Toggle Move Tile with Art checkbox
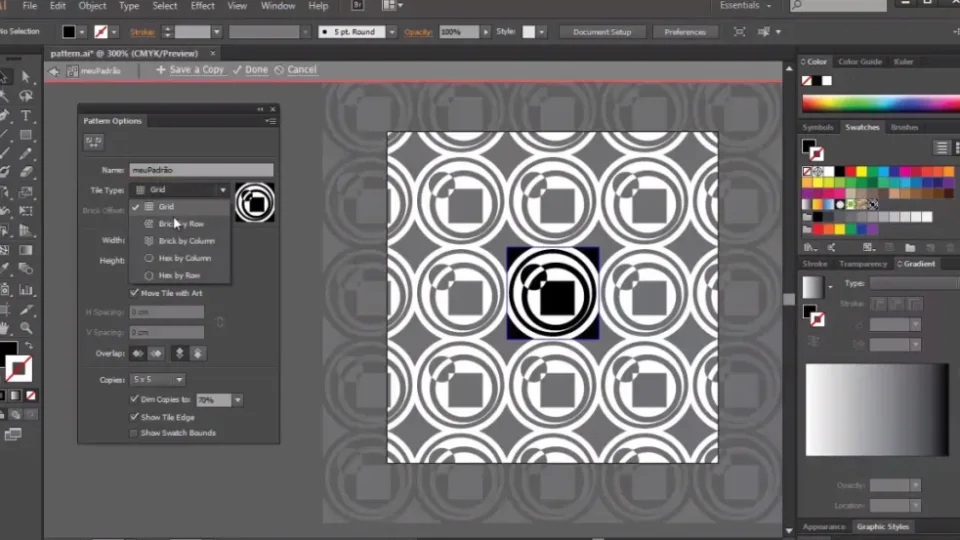960x540 pixels. [134, 293]
